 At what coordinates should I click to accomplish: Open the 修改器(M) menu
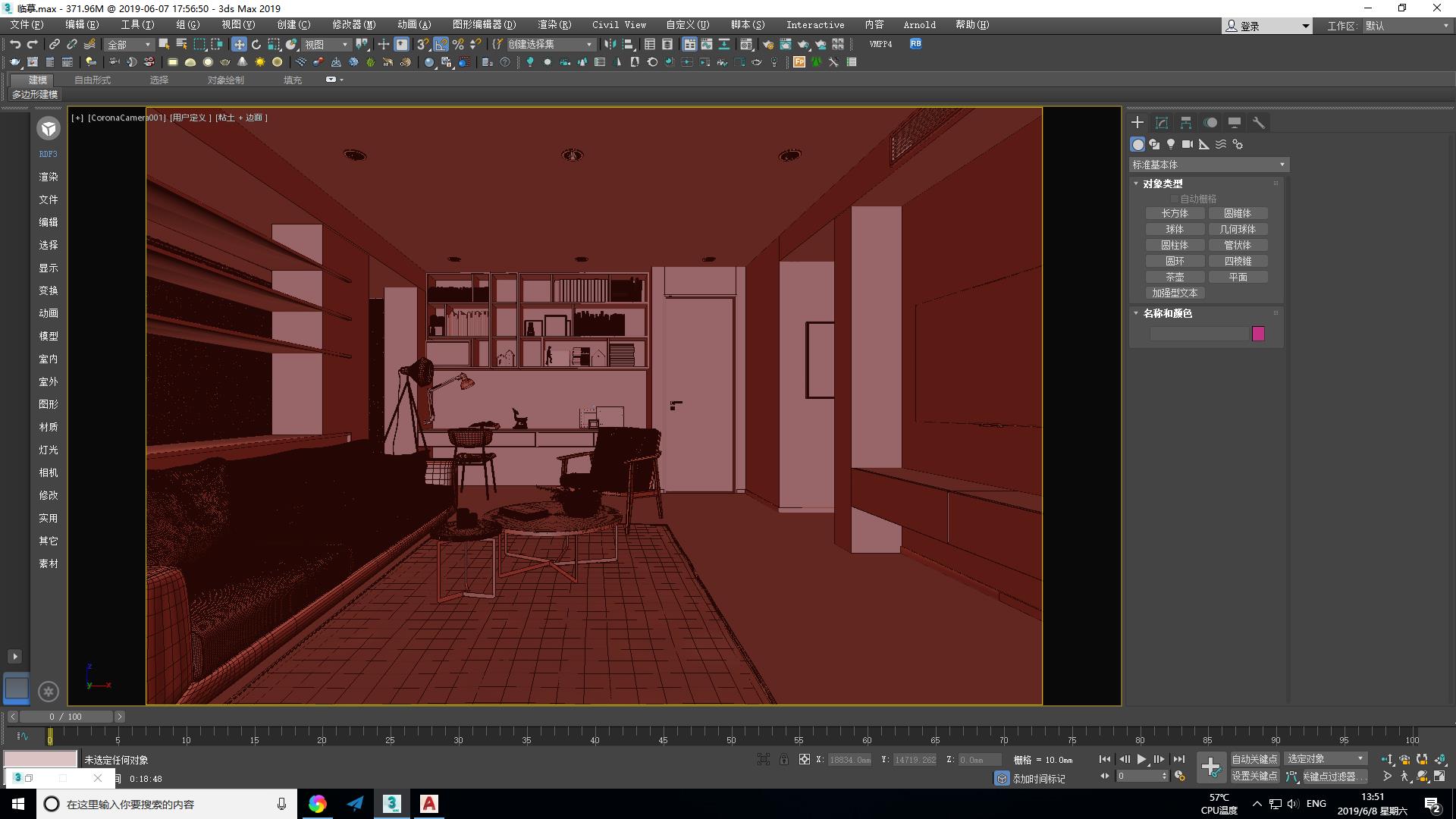click(x=353, y=25)
